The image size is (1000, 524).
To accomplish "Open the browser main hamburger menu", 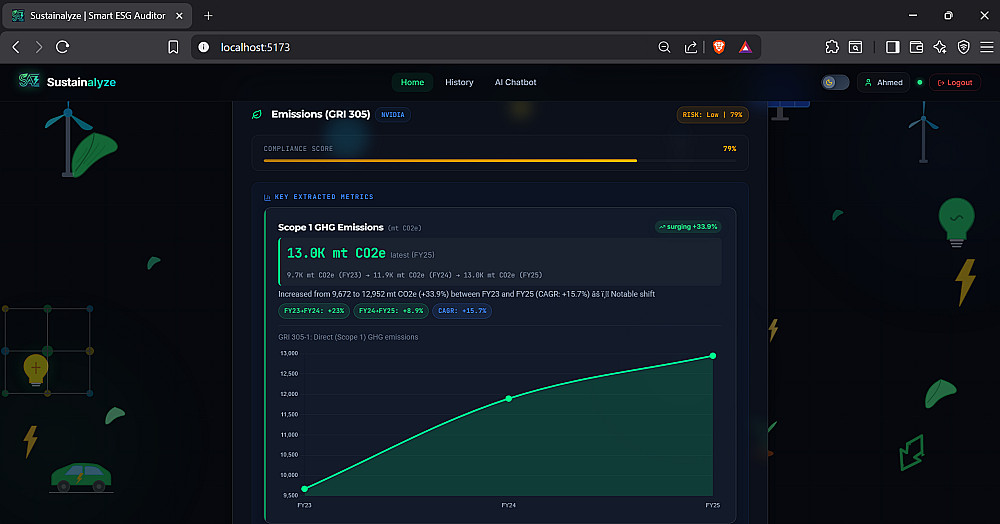I will coord(987,47).
